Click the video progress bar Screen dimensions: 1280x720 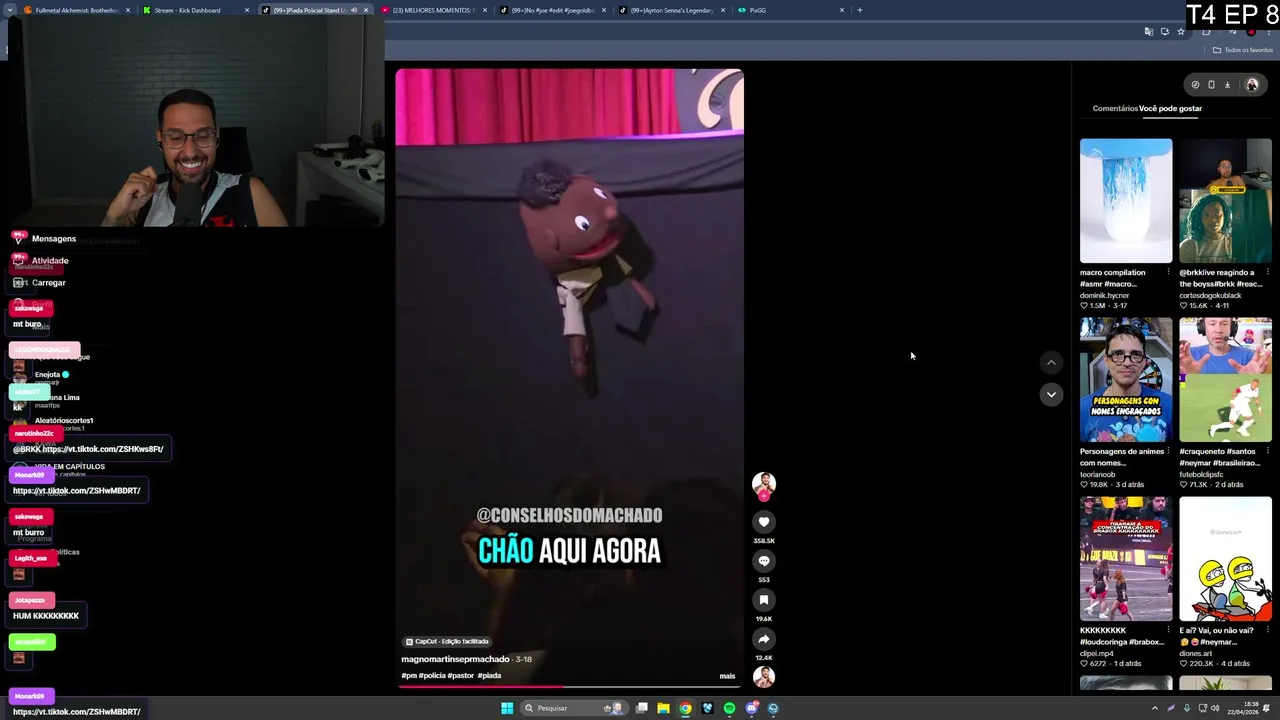pyautogui.click(x=568, y=686)
